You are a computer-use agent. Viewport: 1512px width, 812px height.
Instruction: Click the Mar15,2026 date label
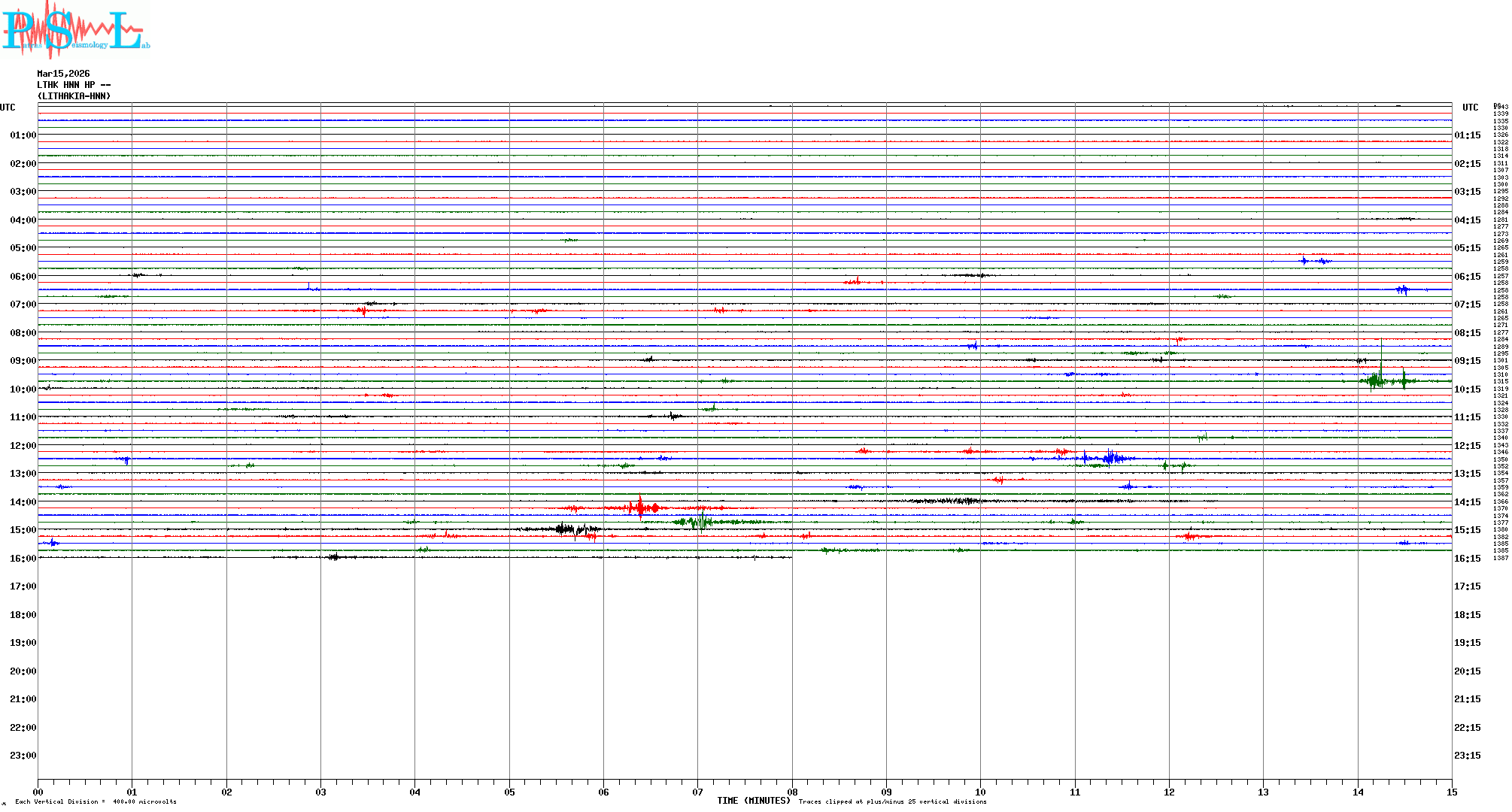tap(63, 74)
